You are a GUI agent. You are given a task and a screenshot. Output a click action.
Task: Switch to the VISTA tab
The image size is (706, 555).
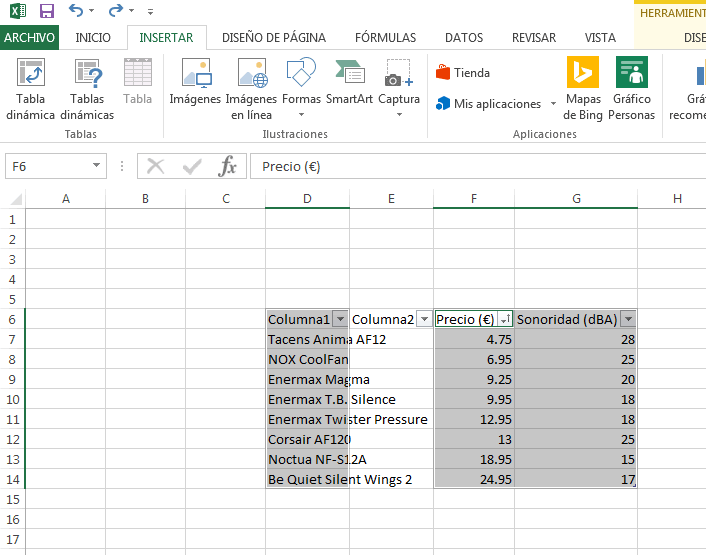click(x=600, y=37)
